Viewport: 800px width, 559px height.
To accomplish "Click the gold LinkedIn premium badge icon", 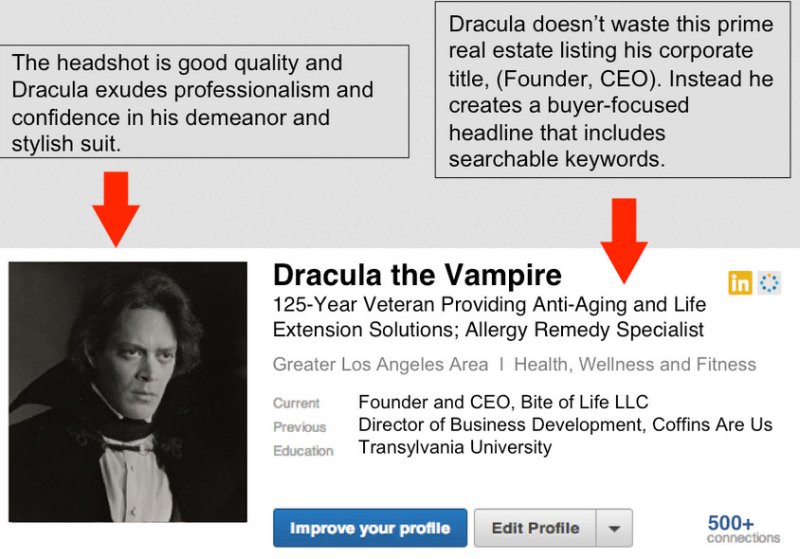I will [740, 282].
